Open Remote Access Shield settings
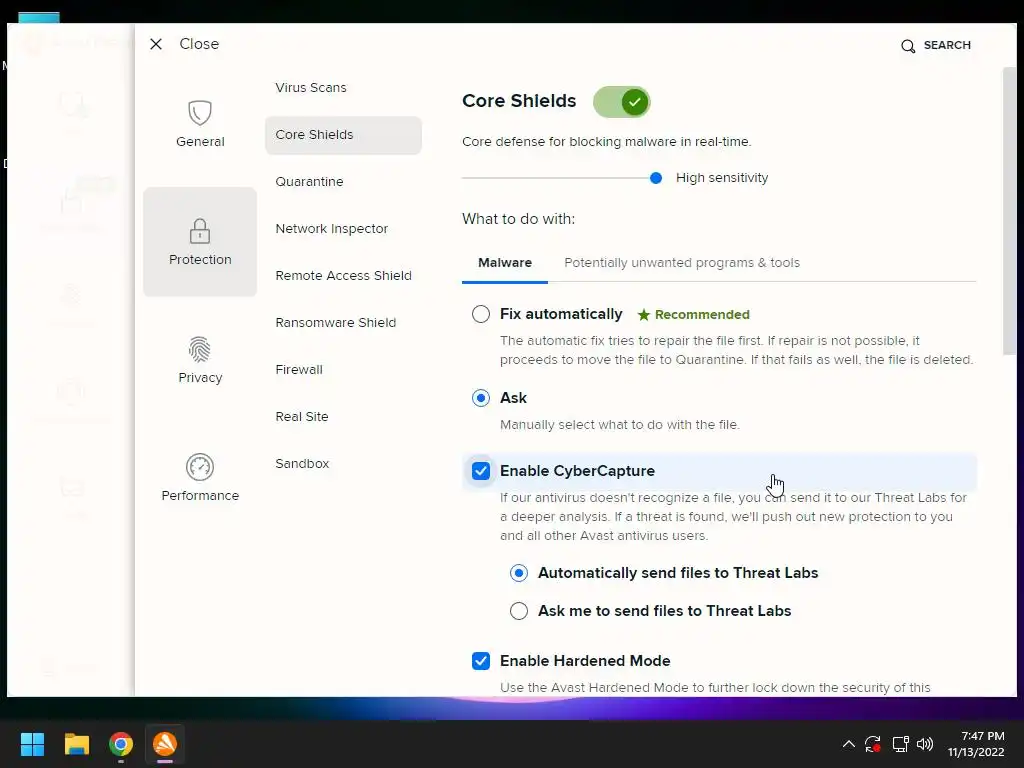Viewport: 1024px width, 768px height. click(x=344, y=276)
